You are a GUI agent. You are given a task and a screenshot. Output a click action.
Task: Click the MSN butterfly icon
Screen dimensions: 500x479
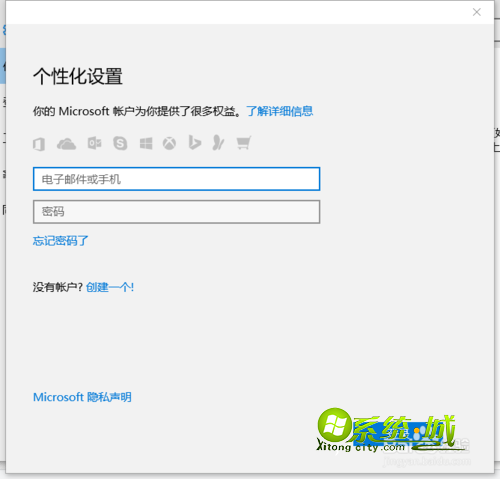pyautogui.click(x=218, y=143)
